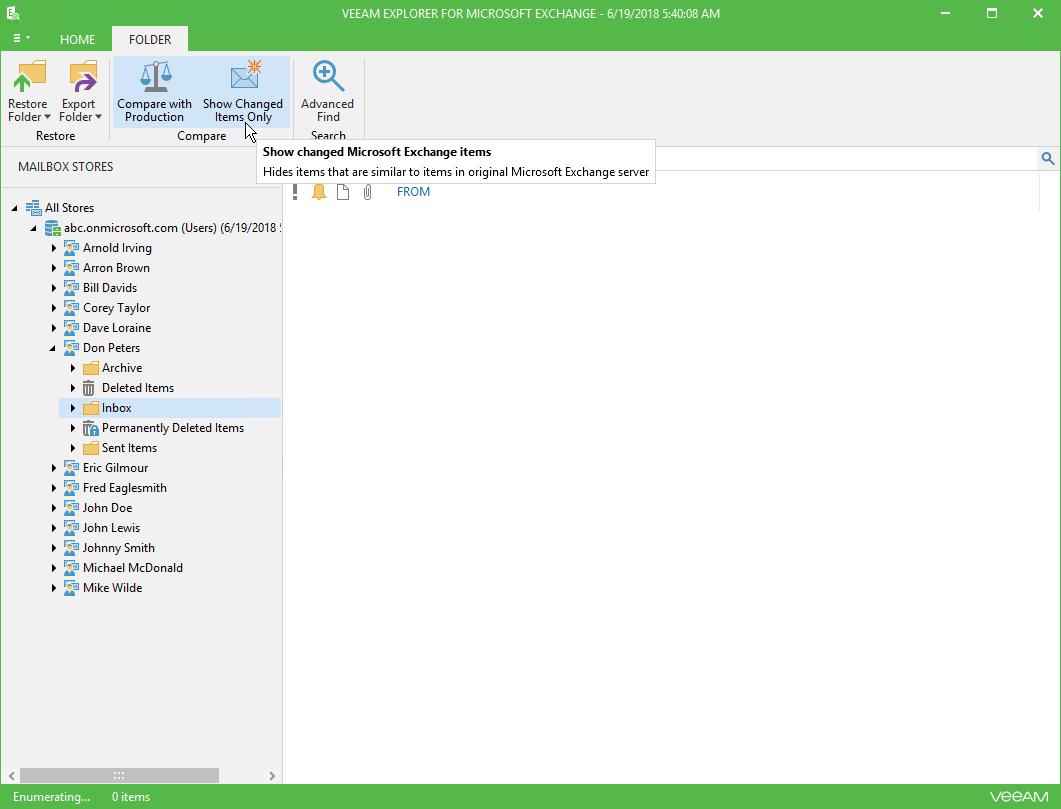Click the search magnifier icon
Screen dimensions: 1061x809
point(1047,158)
